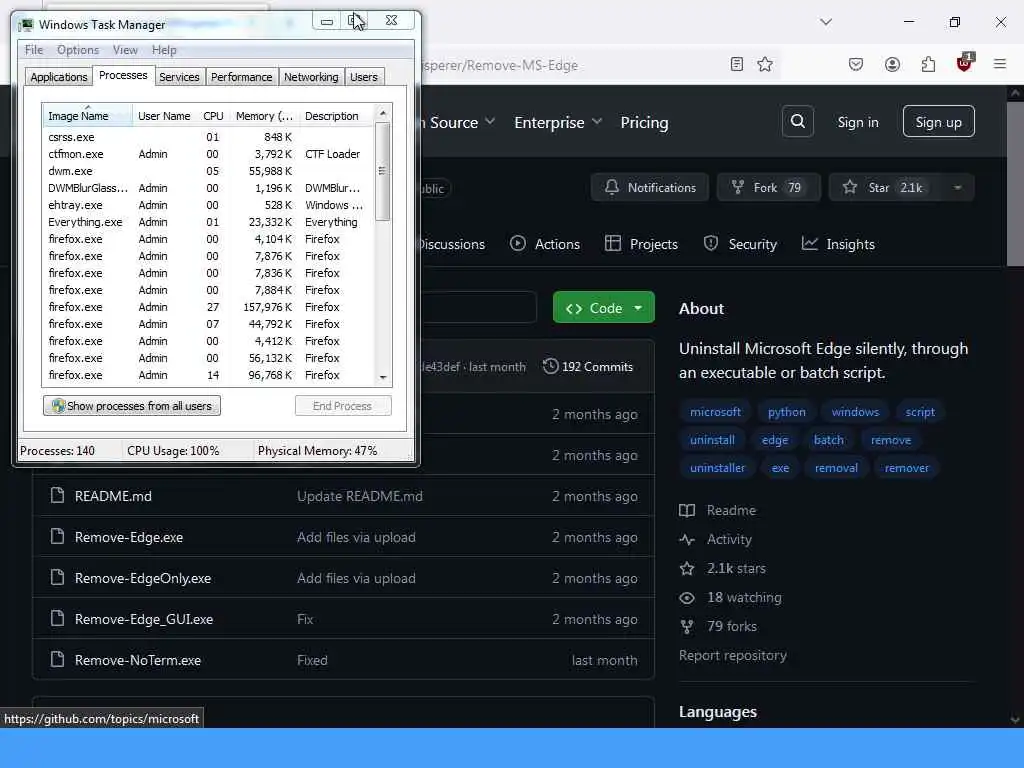The image size is (1024, 768).
Task: Click the GitHub search magnifier icon
Action: pyautogui.click(x=797, y=121)
